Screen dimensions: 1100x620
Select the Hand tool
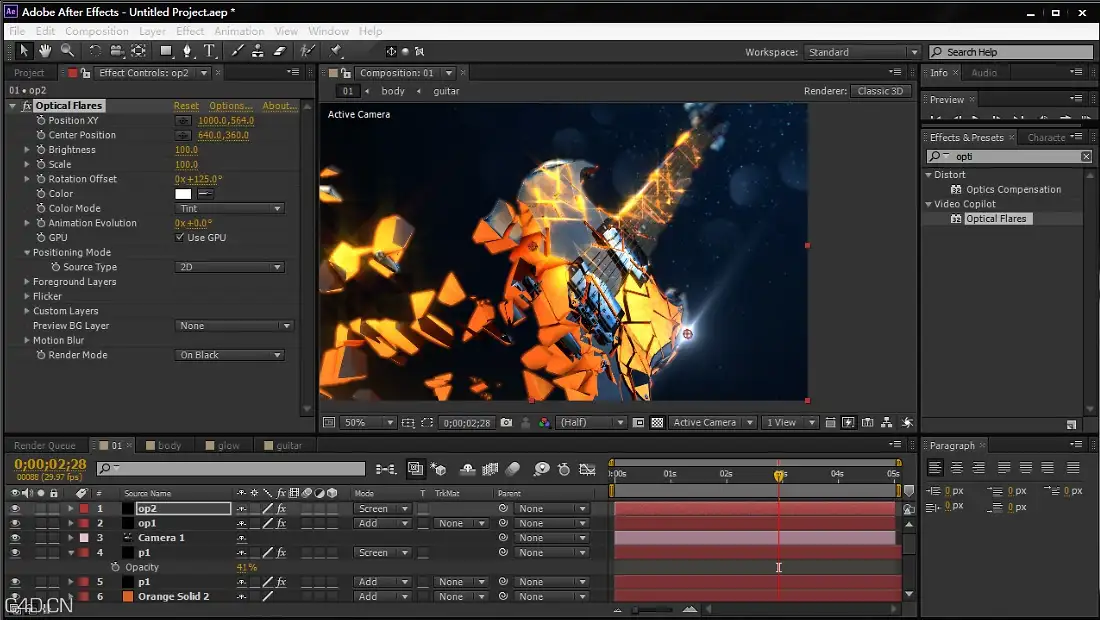pyautogui.click(x=45, y=50)
